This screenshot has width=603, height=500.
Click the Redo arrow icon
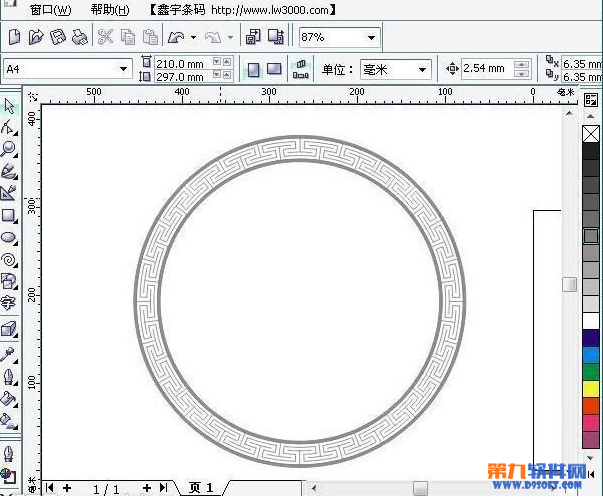(213, 37)
